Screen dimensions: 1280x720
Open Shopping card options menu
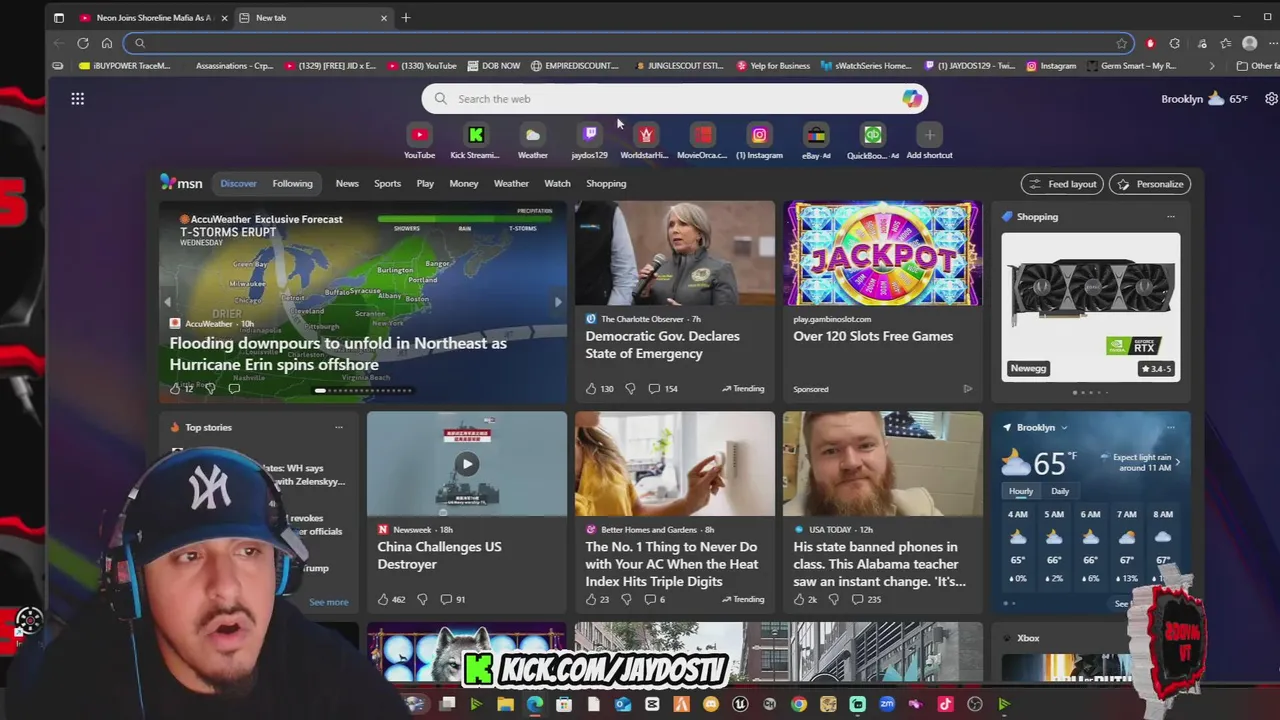click(1170, 217)
